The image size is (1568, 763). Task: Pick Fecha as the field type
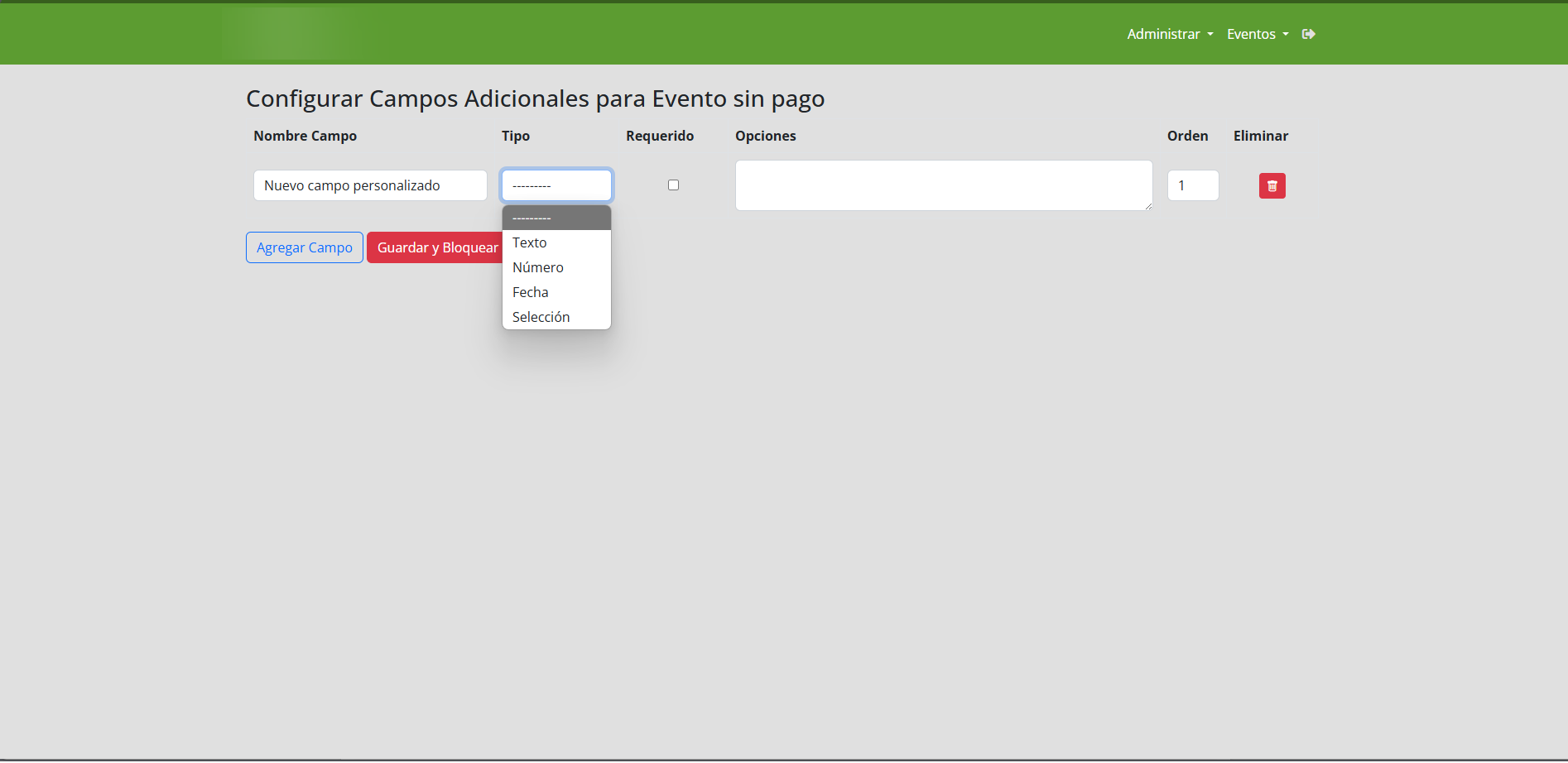pos(531,292)
